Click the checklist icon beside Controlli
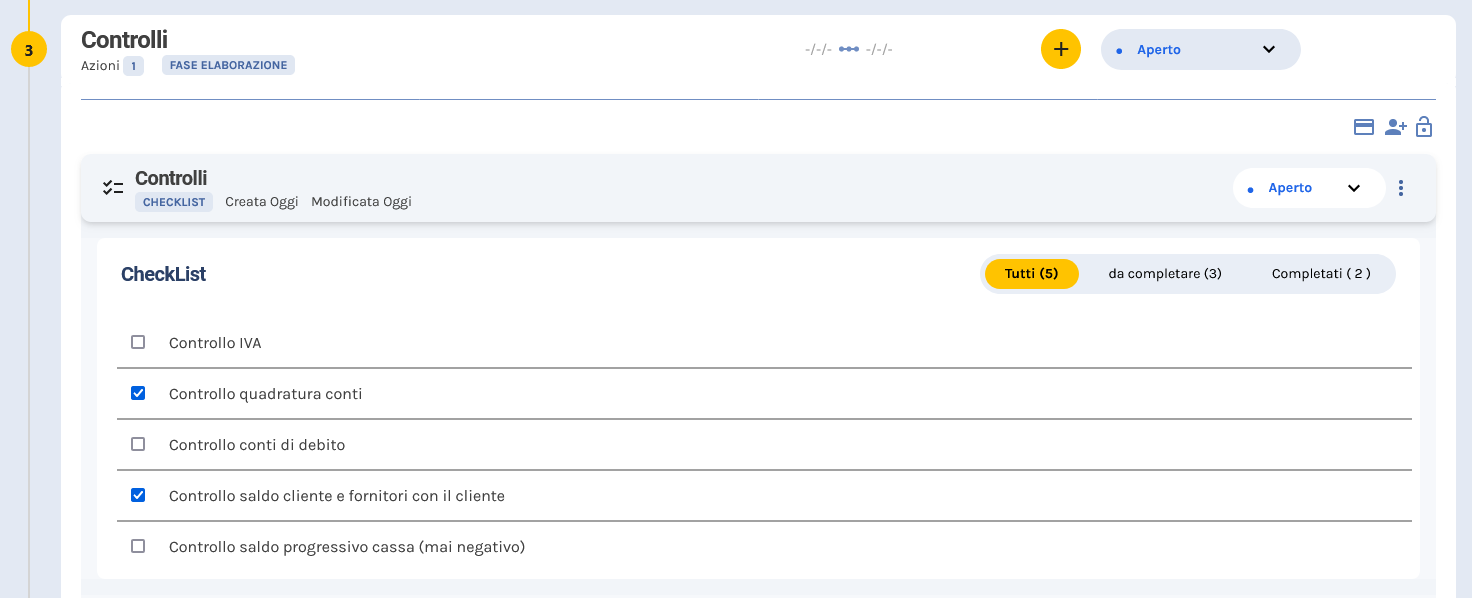 tap(113, 188)
